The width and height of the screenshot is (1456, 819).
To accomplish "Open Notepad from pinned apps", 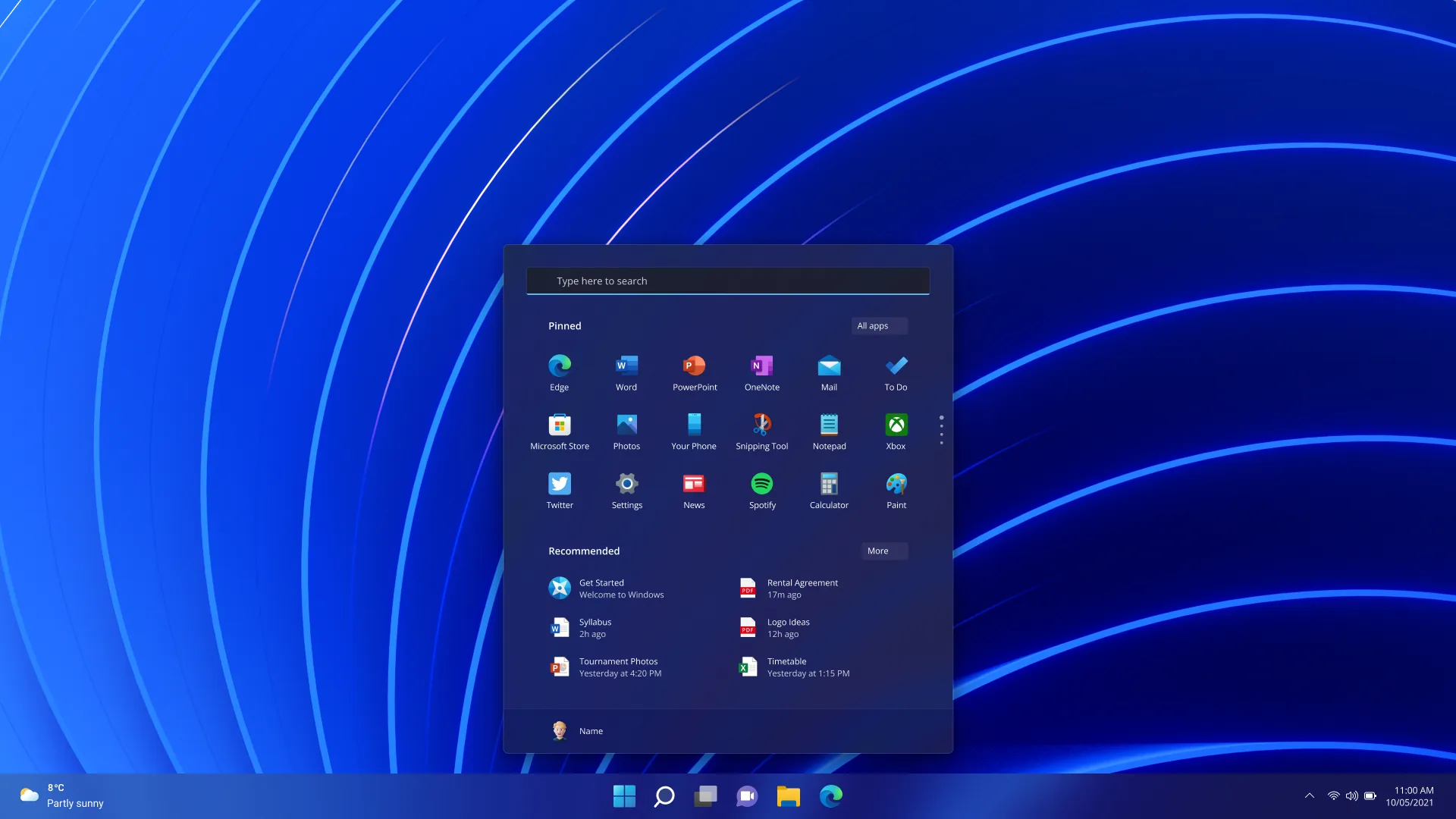I will tap(829, 431).
